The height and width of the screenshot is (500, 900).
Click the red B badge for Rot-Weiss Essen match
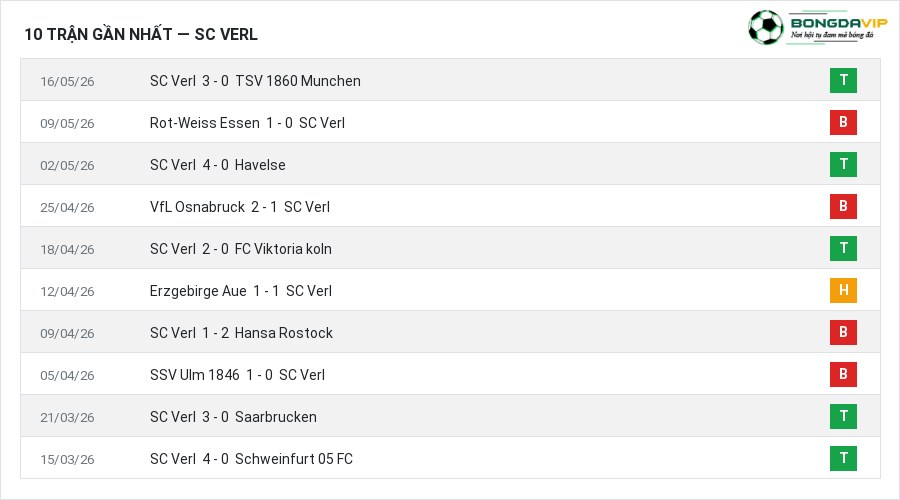(843, 122)
